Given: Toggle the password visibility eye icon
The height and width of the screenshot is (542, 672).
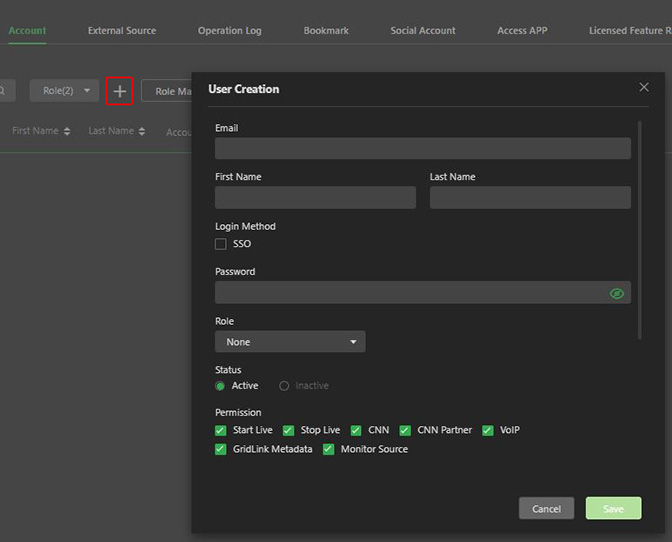Looking at the screenshot, I should (616, 293).
